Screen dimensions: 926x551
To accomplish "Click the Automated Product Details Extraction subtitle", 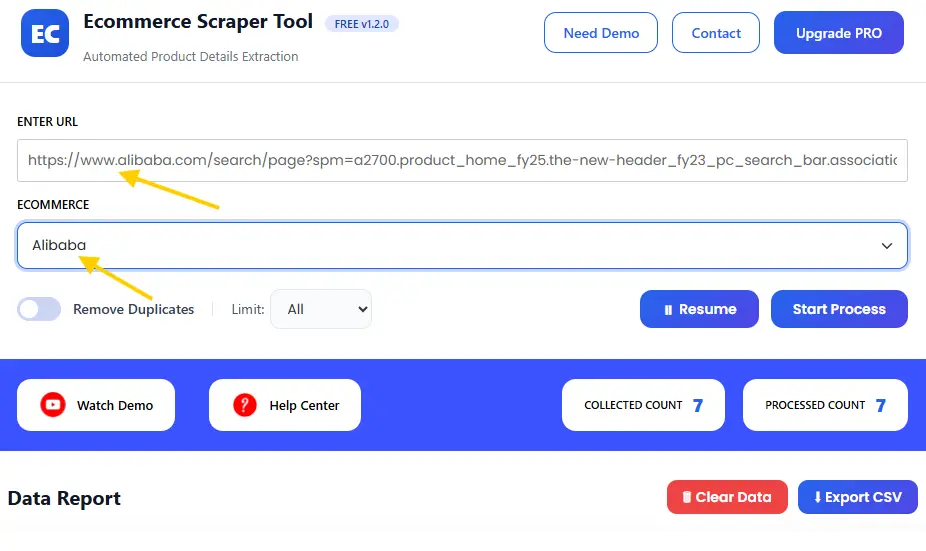I will 191,57.
